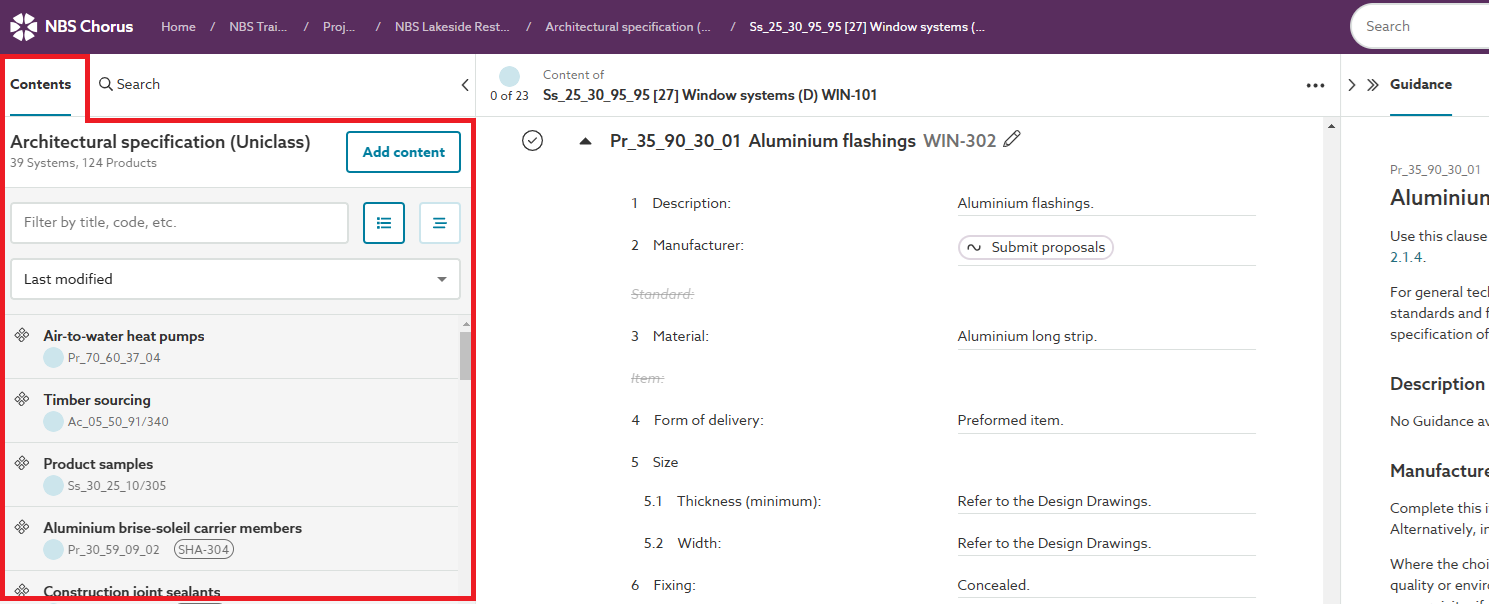Switch to the sidebar Search tab
Viewport: 1489px width, 604px height.
(x=129, y=85)
